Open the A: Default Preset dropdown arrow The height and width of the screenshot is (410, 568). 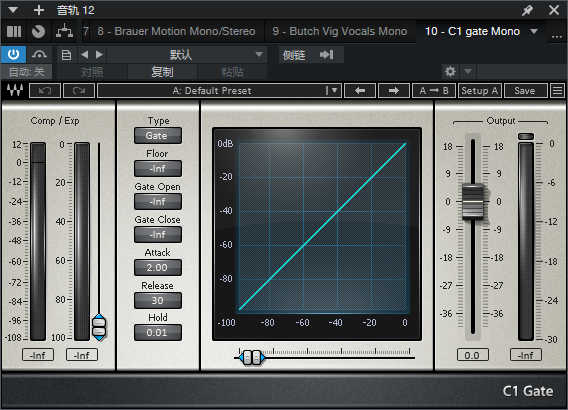pyautogui.click(x=334, y=91)
